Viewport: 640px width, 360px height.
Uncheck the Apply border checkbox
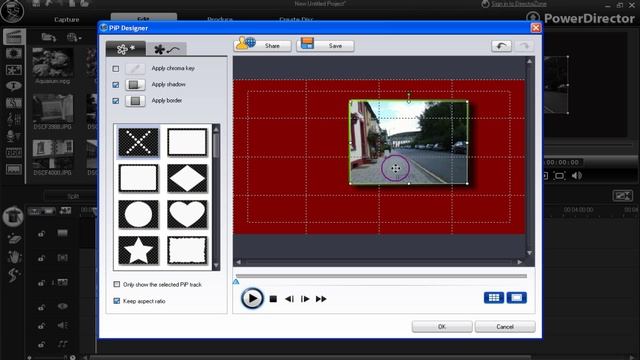[116, 100]
